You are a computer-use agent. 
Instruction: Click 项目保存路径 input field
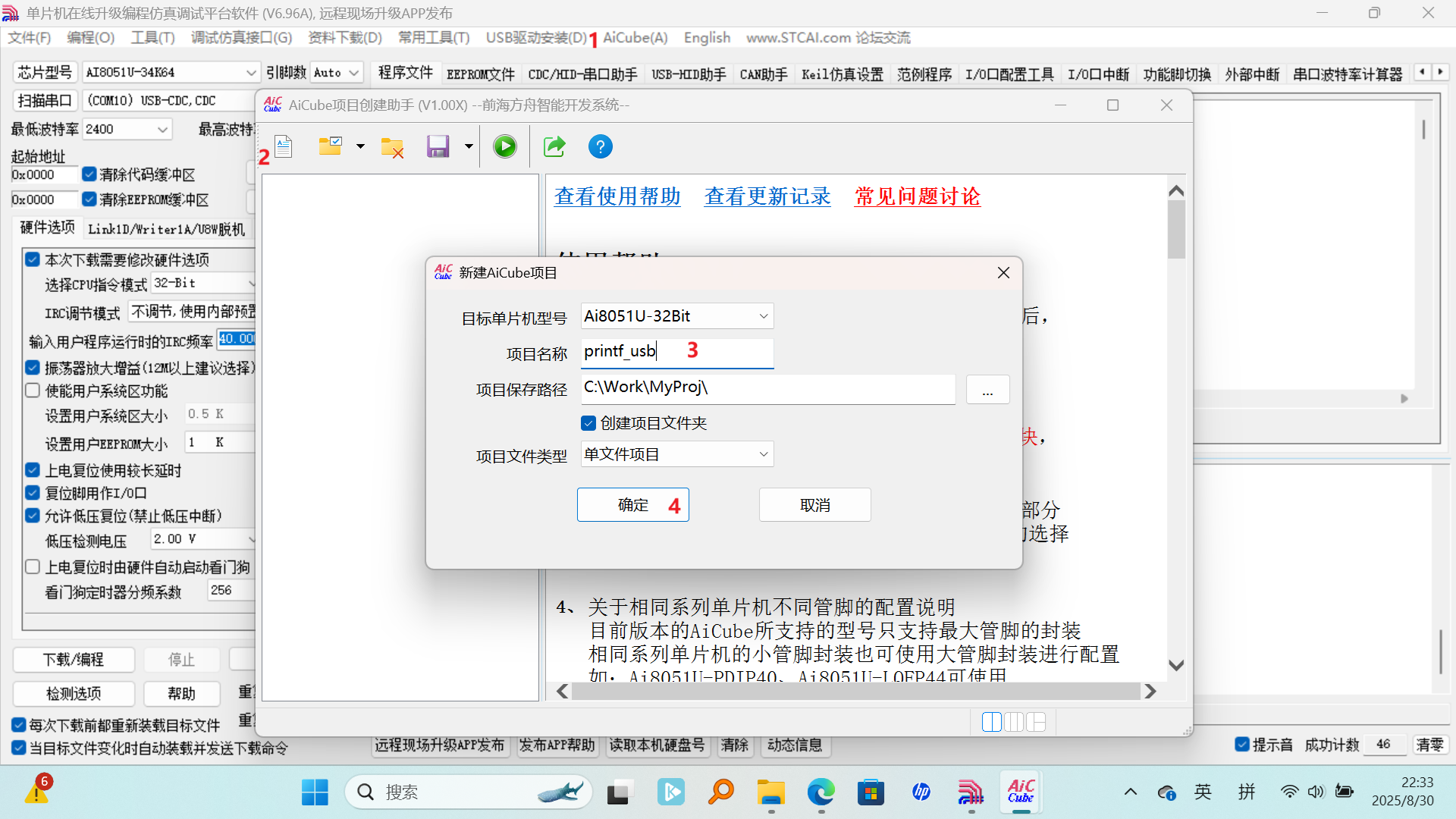[x=767, y=388]
